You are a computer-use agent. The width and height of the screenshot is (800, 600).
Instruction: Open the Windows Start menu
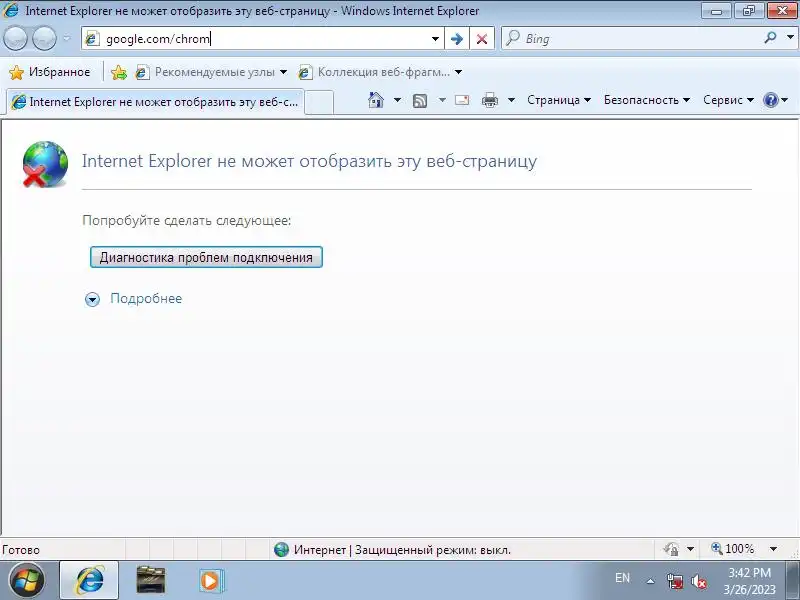[26, 581]
